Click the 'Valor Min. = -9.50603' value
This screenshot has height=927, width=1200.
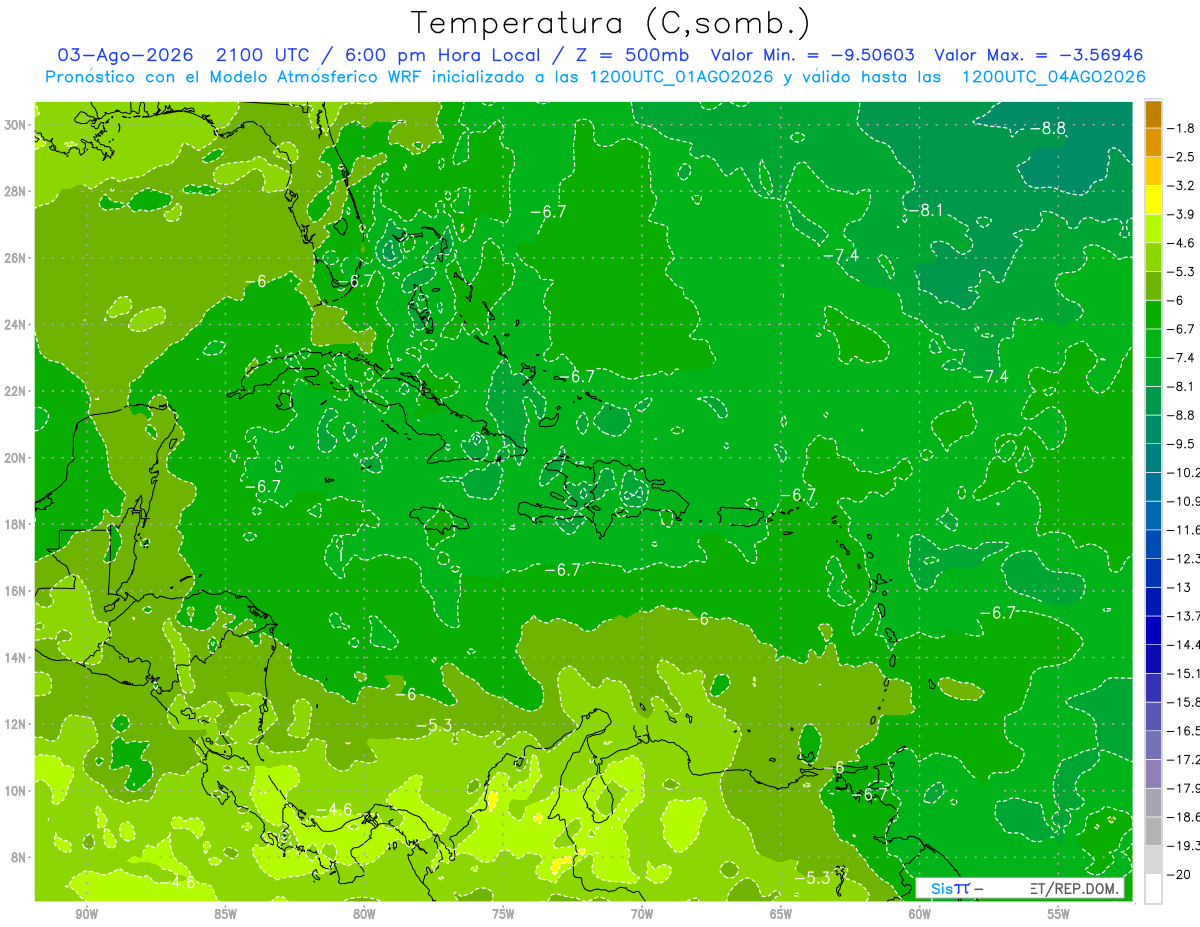pyautogui.click(x=812, y=55)
